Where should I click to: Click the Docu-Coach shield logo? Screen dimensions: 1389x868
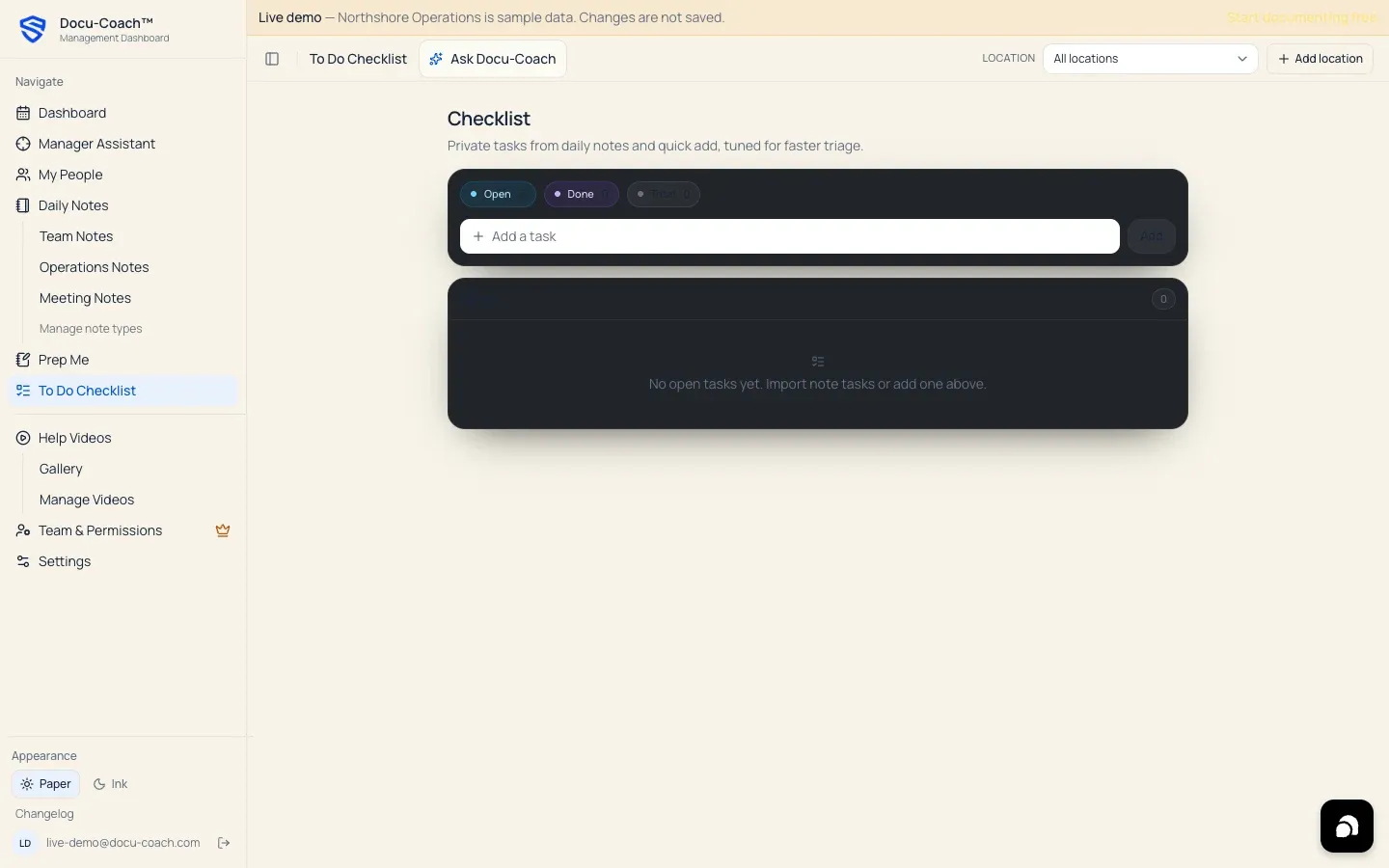33,29
